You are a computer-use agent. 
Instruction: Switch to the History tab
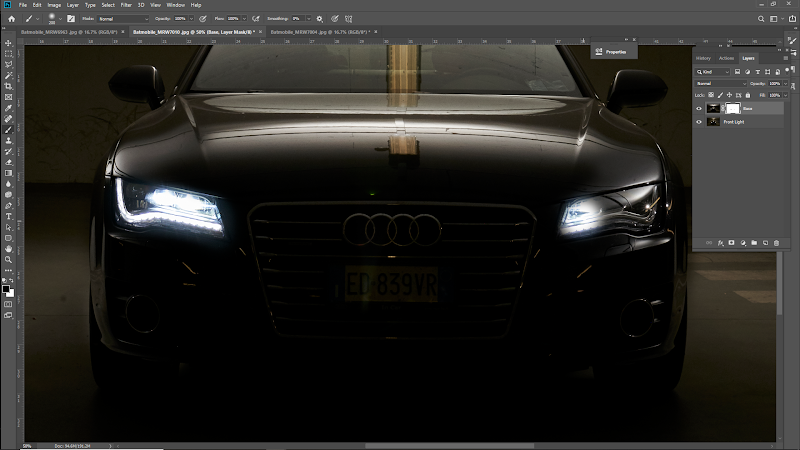pos(703,58)
